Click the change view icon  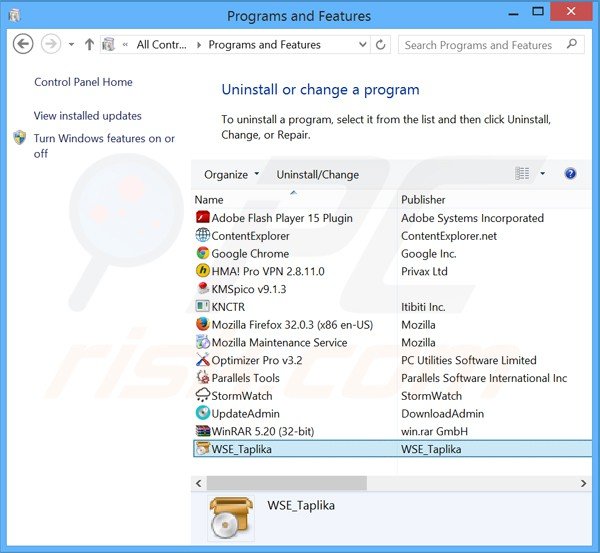[x=522, y=174]
